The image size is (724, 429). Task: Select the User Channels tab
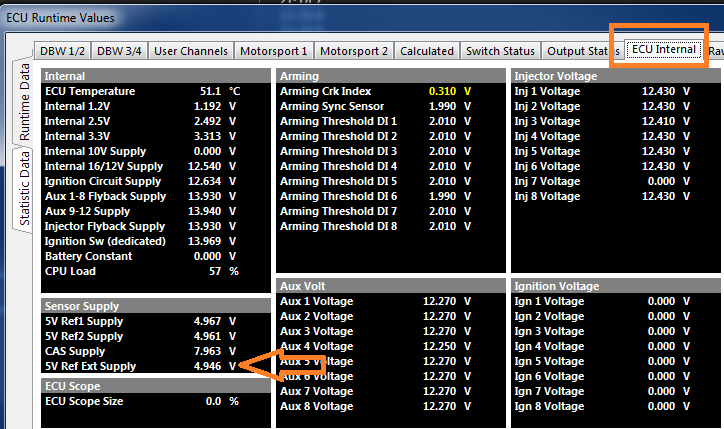coord(191,51)
